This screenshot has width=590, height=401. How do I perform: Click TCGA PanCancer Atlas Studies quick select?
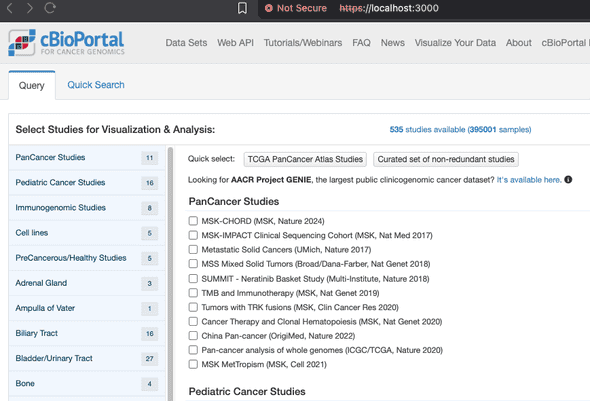click(x=305, y=159)
